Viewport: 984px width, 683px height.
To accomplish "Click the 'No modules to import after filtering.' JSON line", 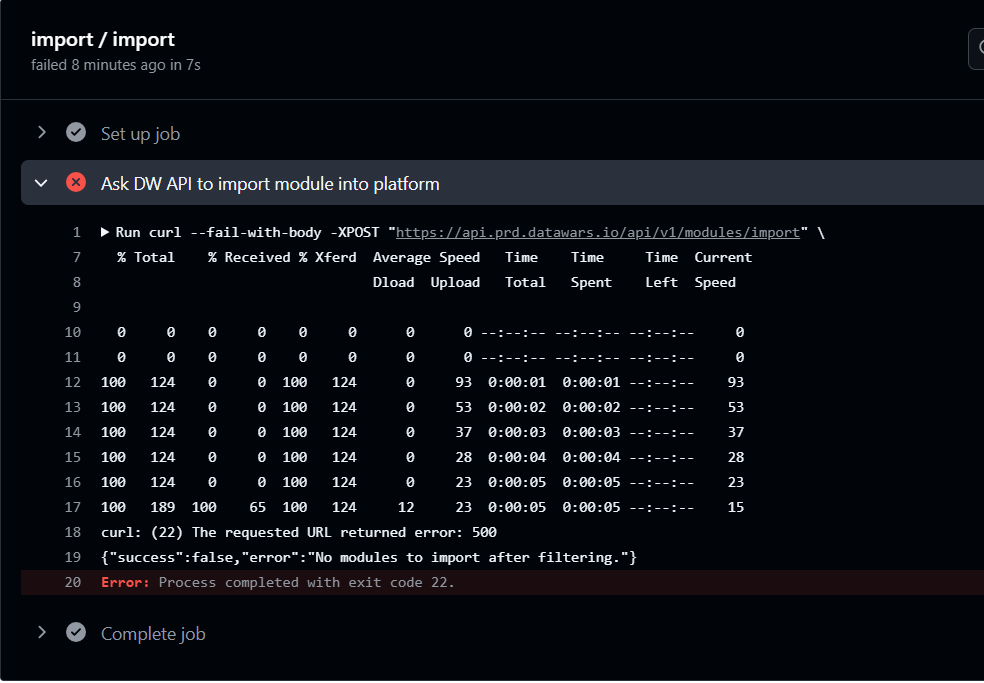I will coord(369,557).
